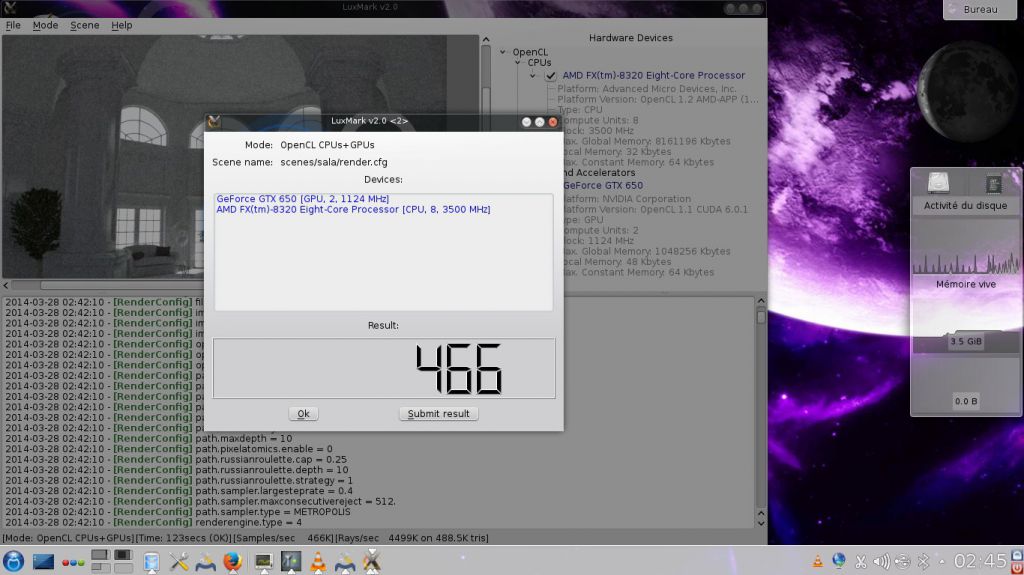Viewport: 1024px width, 575px height.
Task: Open the Help menu
Action: (x=121, y=25)
